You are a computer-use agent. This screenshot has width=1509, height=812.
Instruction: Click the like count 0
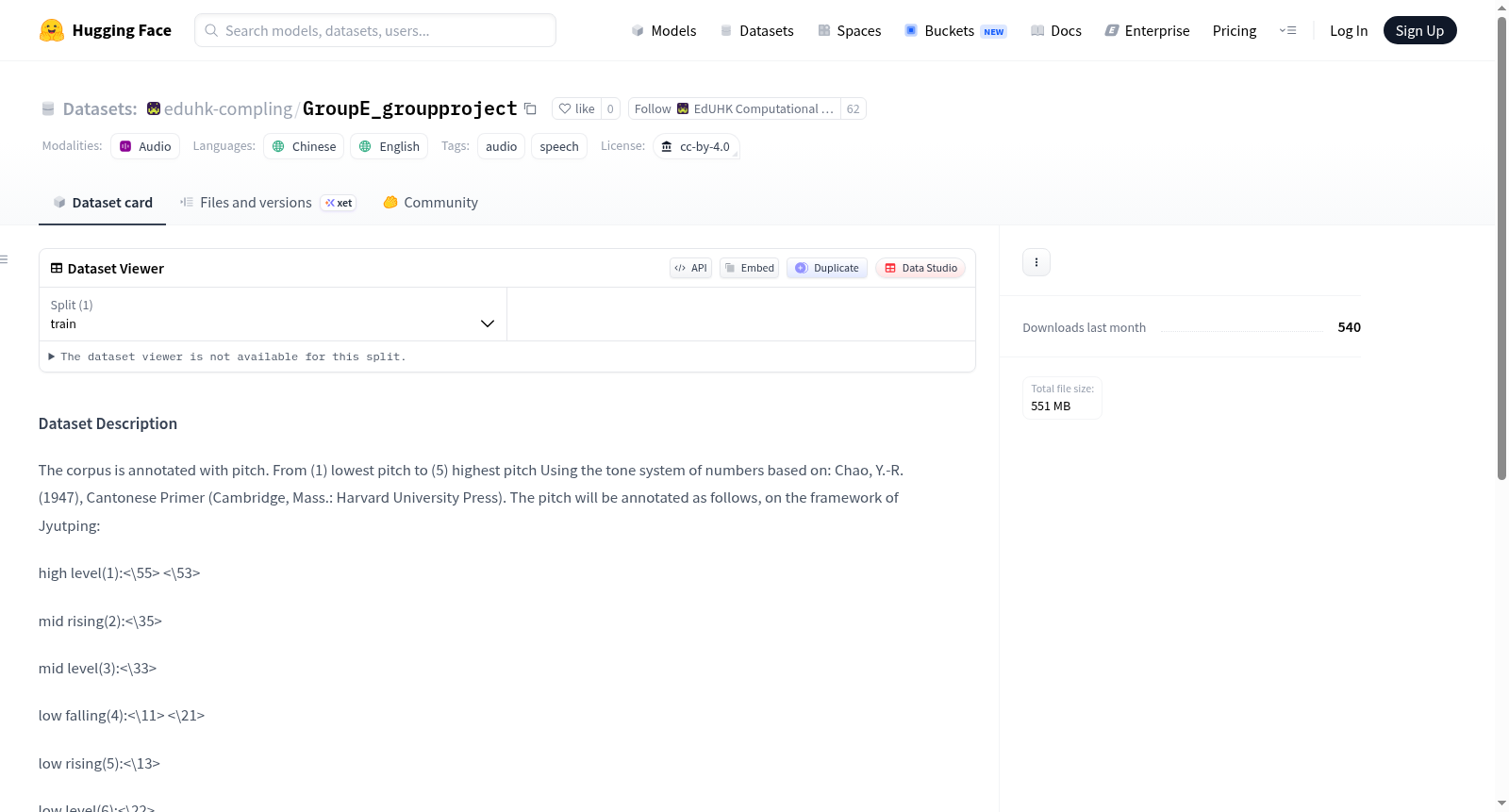click(x=610, y=109)
